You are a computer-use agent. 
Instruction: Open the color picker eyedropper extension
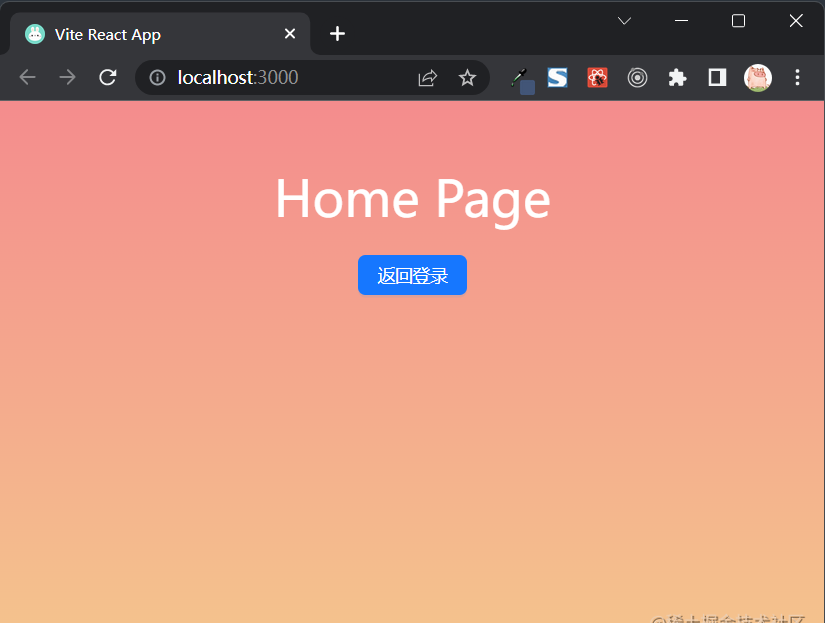(x=522, y=80)
